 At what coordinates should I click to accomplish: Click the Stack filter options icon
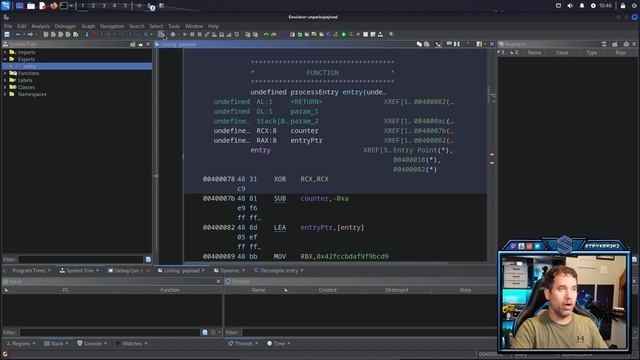coord(205,332)
